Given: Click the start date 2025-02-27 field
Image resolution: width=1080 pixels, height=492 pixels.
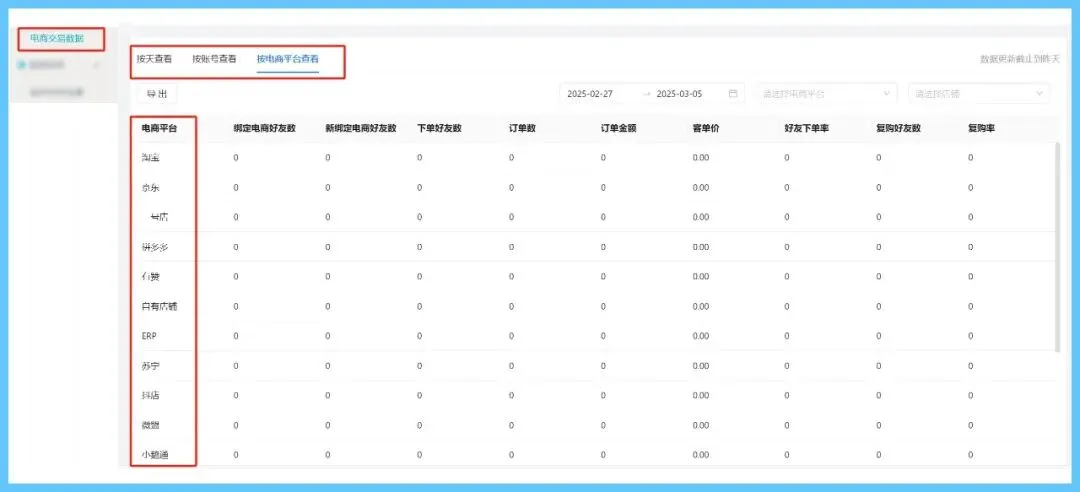Looking at the screenshot, I should tap(590, 94).
